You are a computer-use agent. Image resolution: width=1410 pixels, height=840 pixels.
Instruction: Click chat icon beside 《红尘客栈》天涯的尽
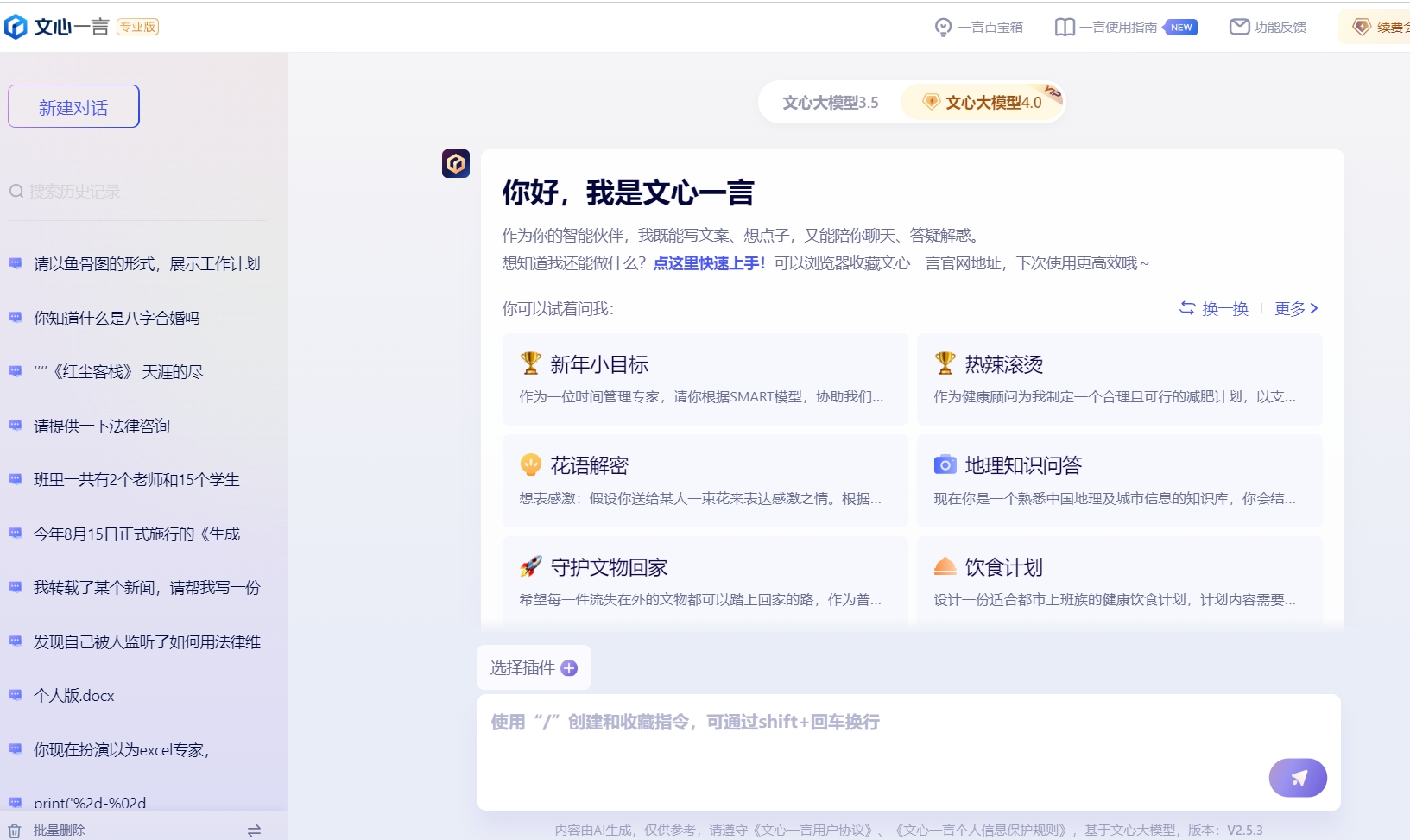coord(16,371)
